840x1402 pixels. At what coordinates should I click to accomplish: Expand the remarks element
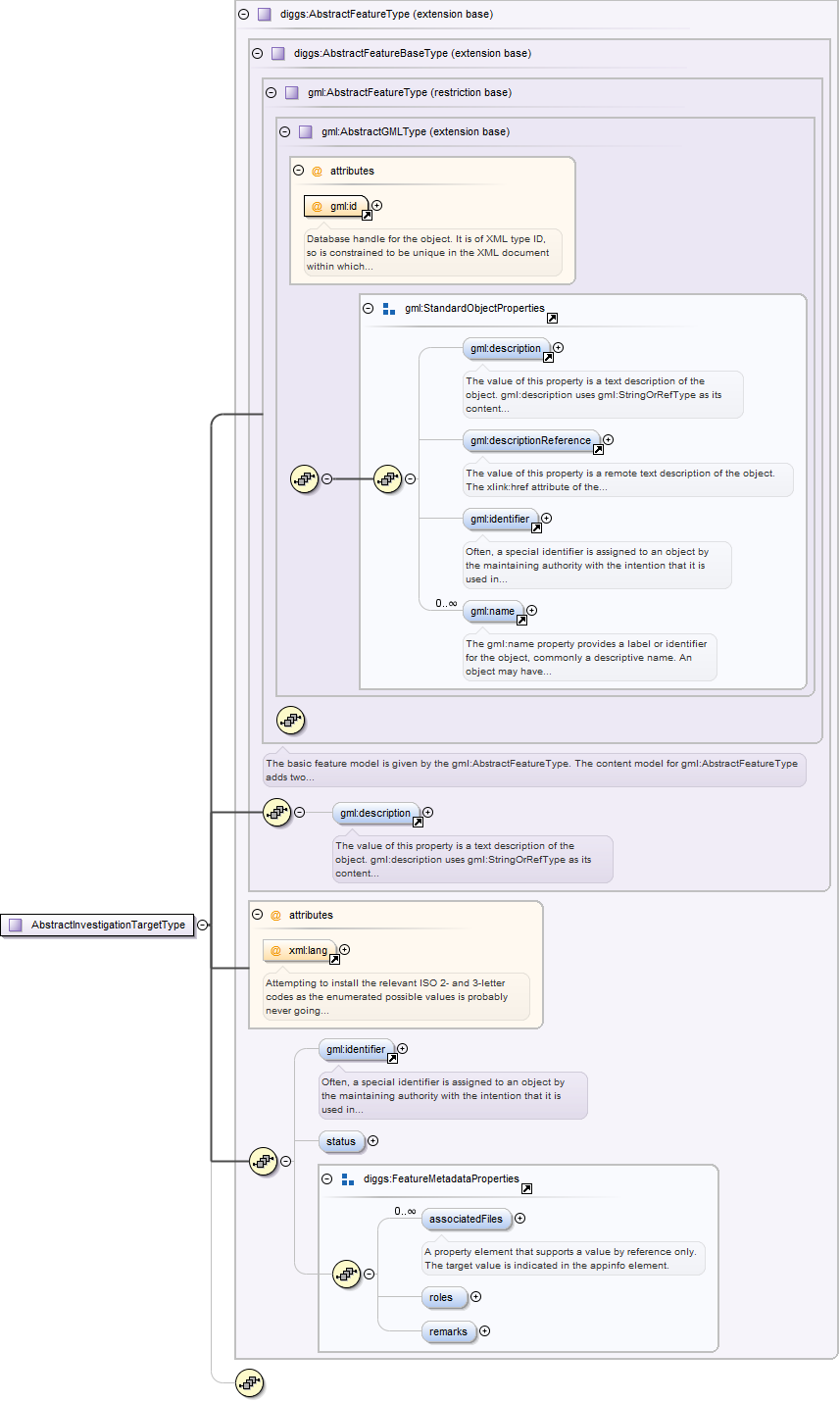[x=484, y=1331]
